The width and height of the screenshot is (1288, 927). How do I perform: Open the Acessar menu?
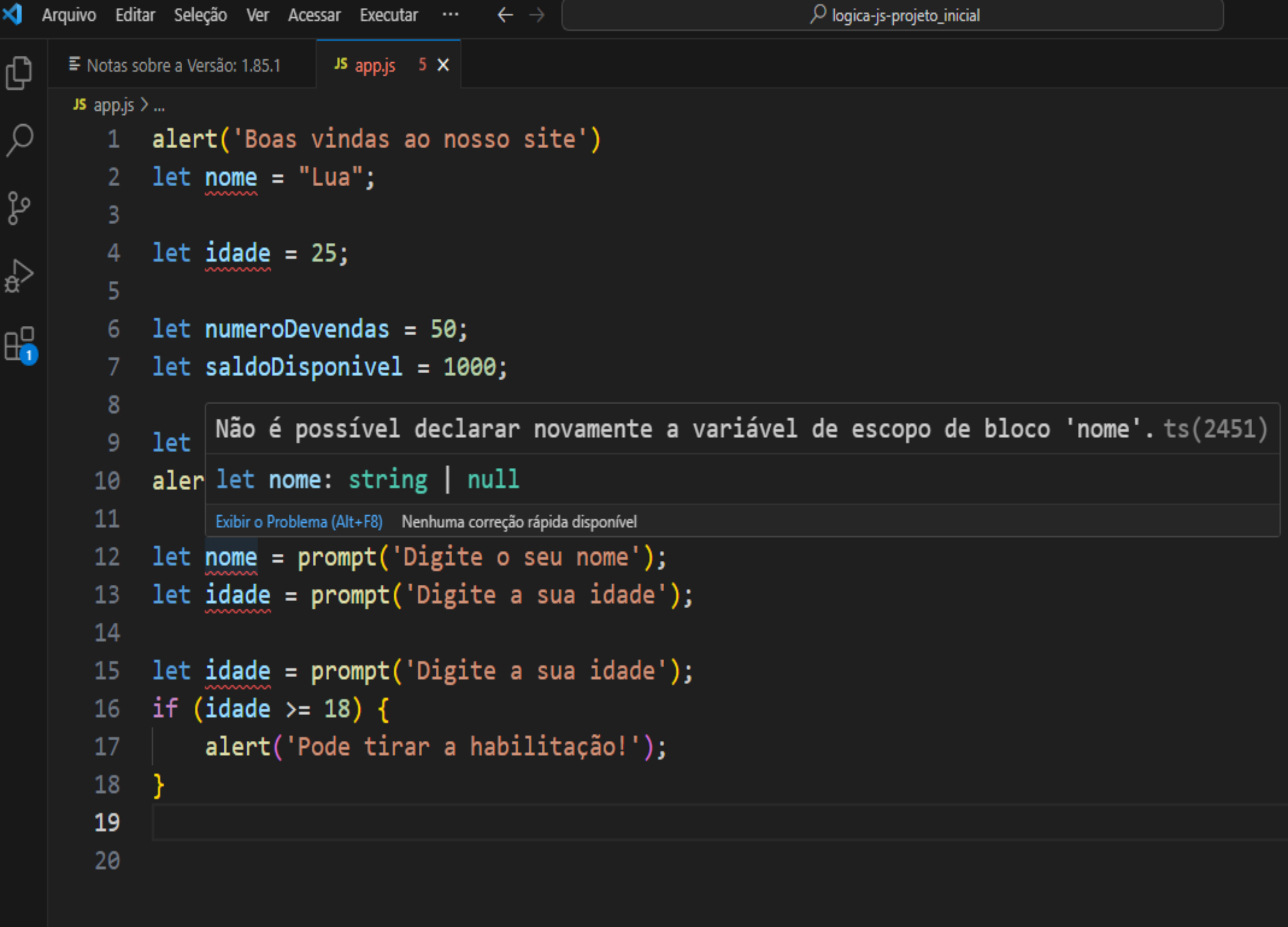tap(314, 15)
